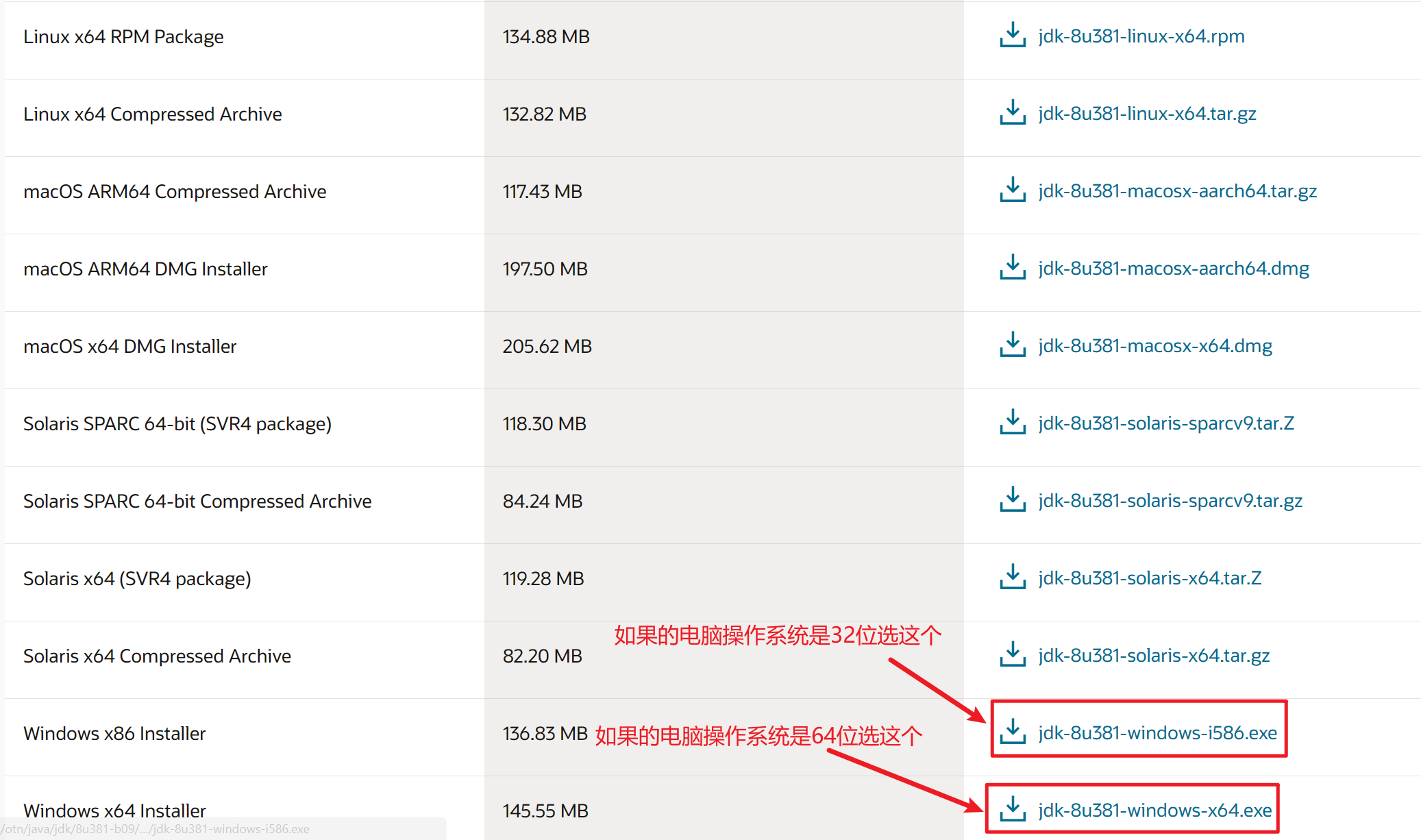The image size is (1421, 840).
Task: Click download icon for macosx-aarch64.tar.gz
Action: click(1012, 190)
